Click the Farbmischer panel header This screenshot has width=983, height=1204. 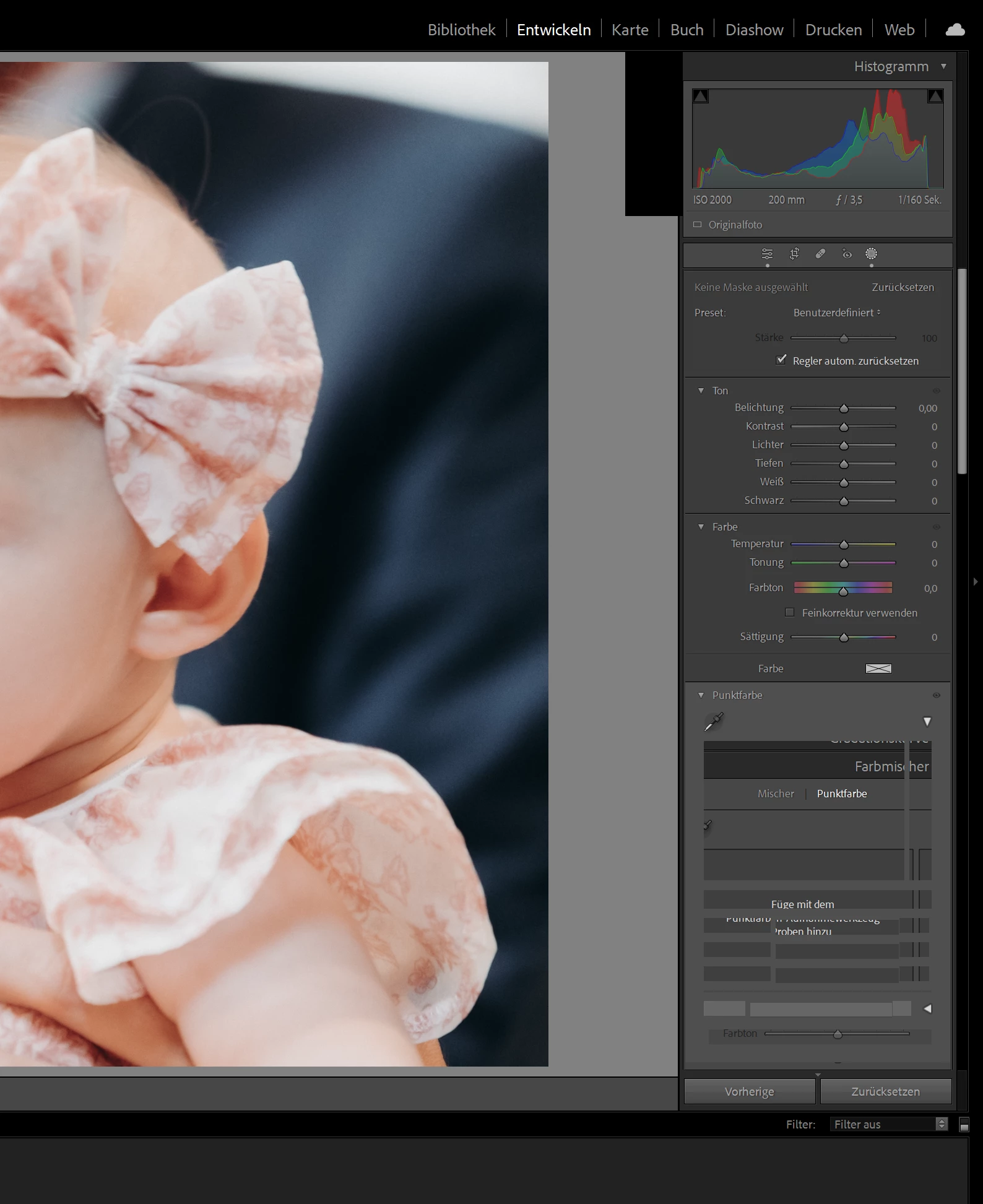(817, 766)
